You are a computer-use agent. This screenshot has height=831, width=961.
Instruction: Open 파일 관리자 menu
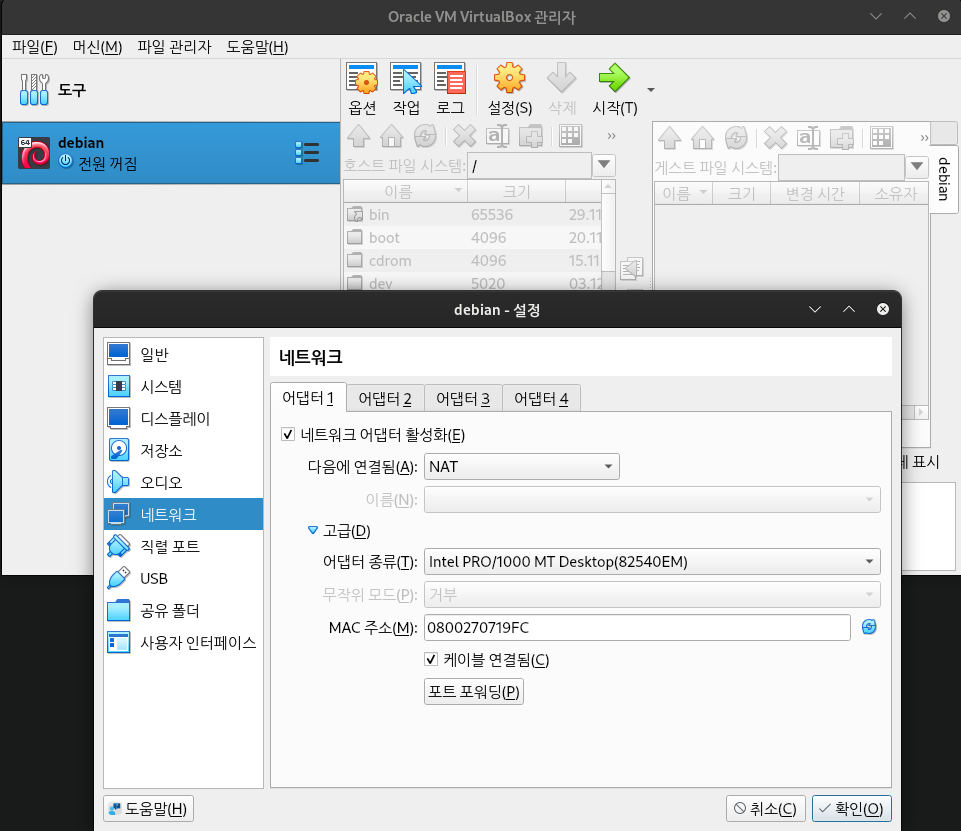(x=174, y=47)
